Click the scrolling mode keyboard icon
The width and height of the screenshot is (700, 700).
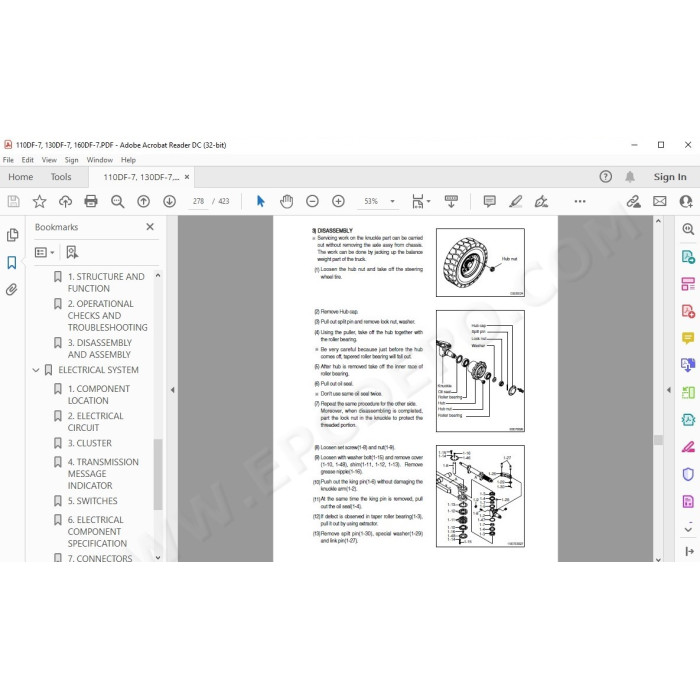(x=451, y=201)
